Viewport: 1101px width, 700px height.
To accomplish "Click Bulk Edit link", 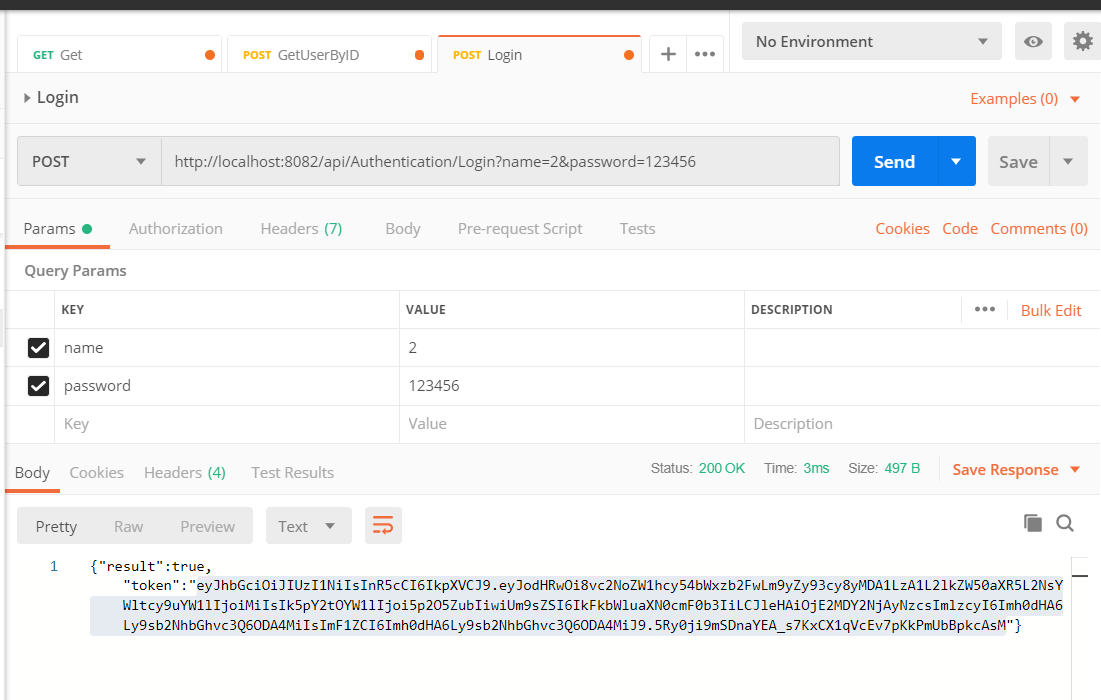I will tap(1050, 310).
